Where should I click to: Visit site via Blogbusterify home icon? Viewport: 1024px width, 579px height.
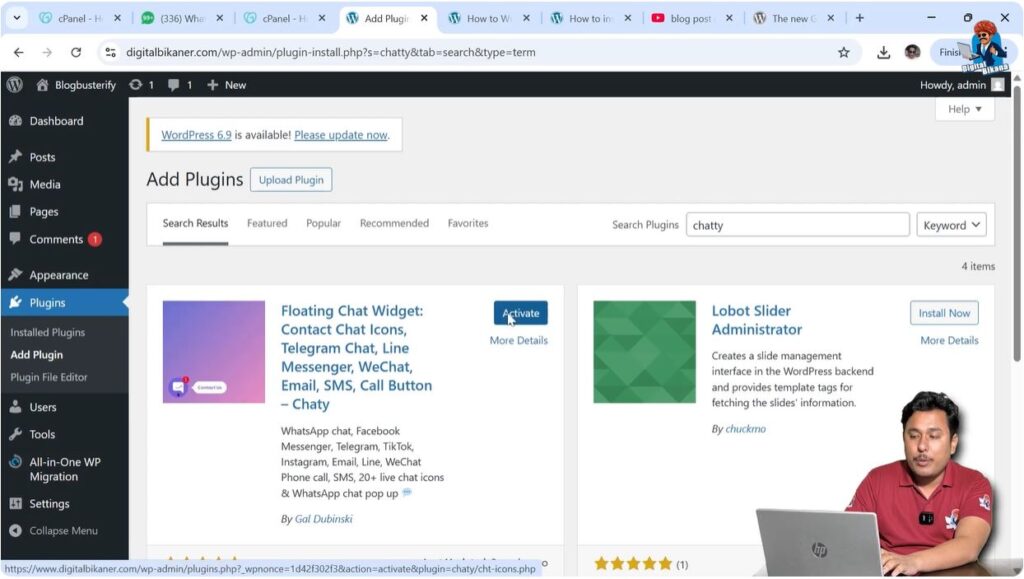pos(76,85)
